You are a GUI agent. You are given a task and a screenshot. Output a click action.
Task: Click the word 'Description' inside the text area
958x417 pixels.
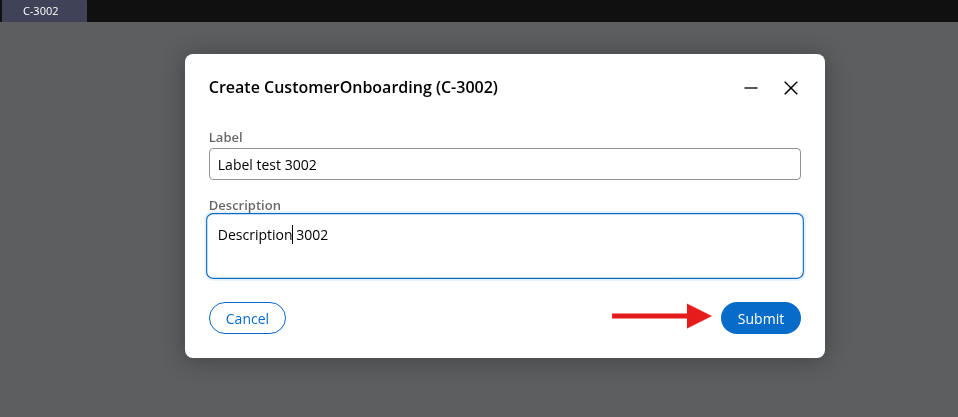[254, 236]
